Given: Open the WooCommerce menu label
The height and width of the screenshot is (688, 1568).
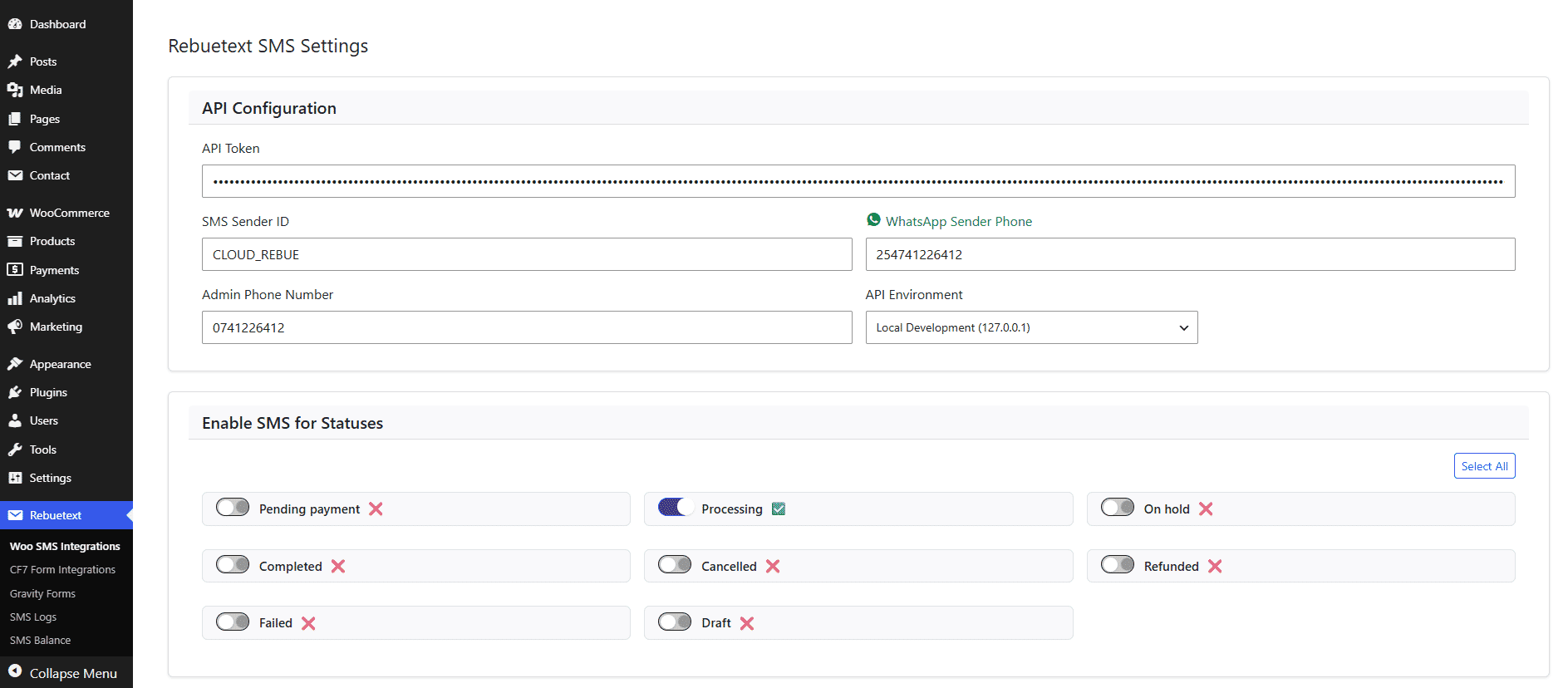Looking at the screenshot, I should [70, 213].
